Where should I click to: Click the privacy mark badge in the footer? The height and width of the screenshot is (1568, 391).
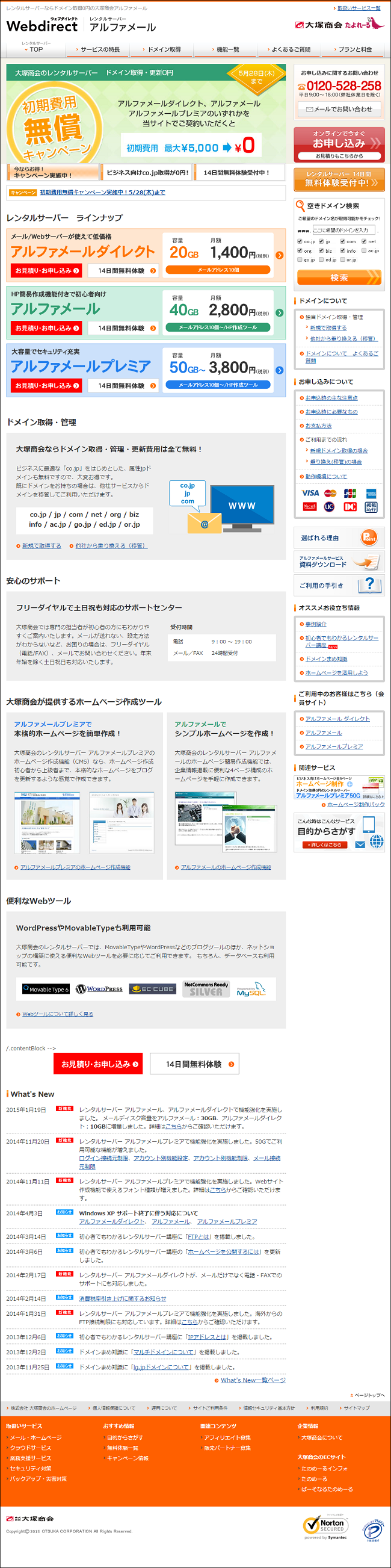pyautogui.click(x=372, y=1529)
